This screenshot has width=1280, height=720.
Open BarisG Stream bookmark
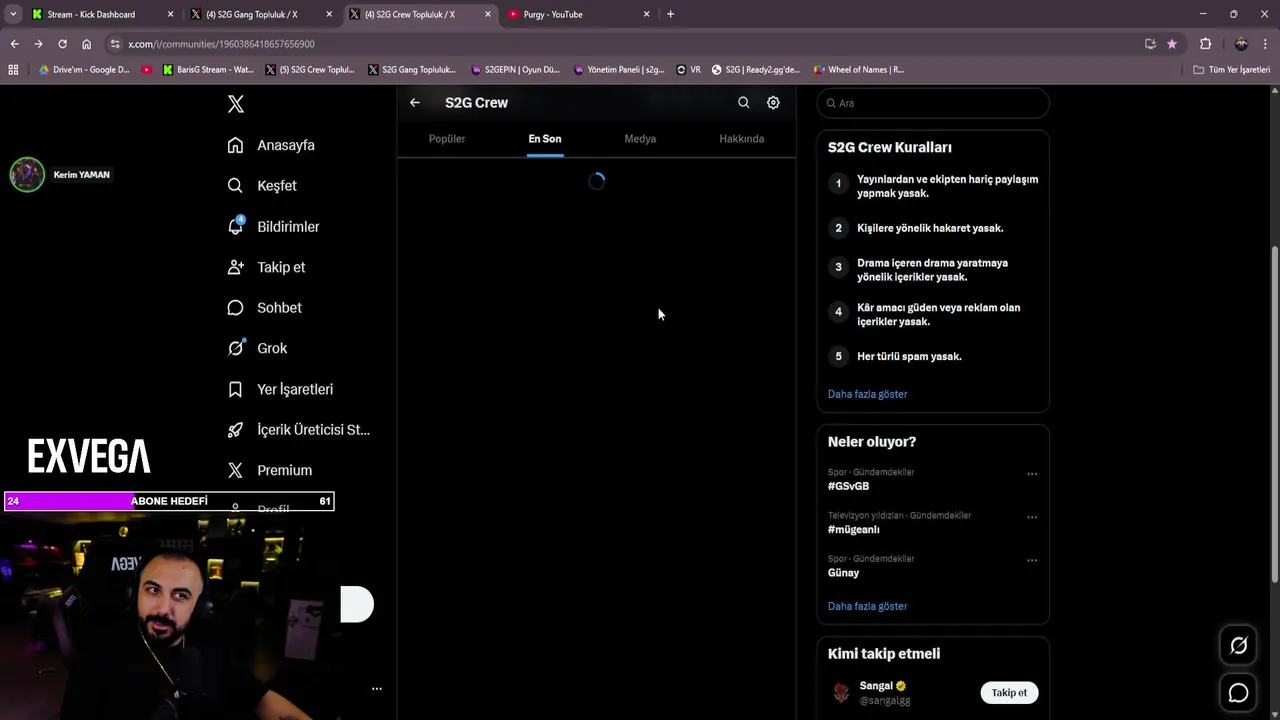click(x=208, y=70)
